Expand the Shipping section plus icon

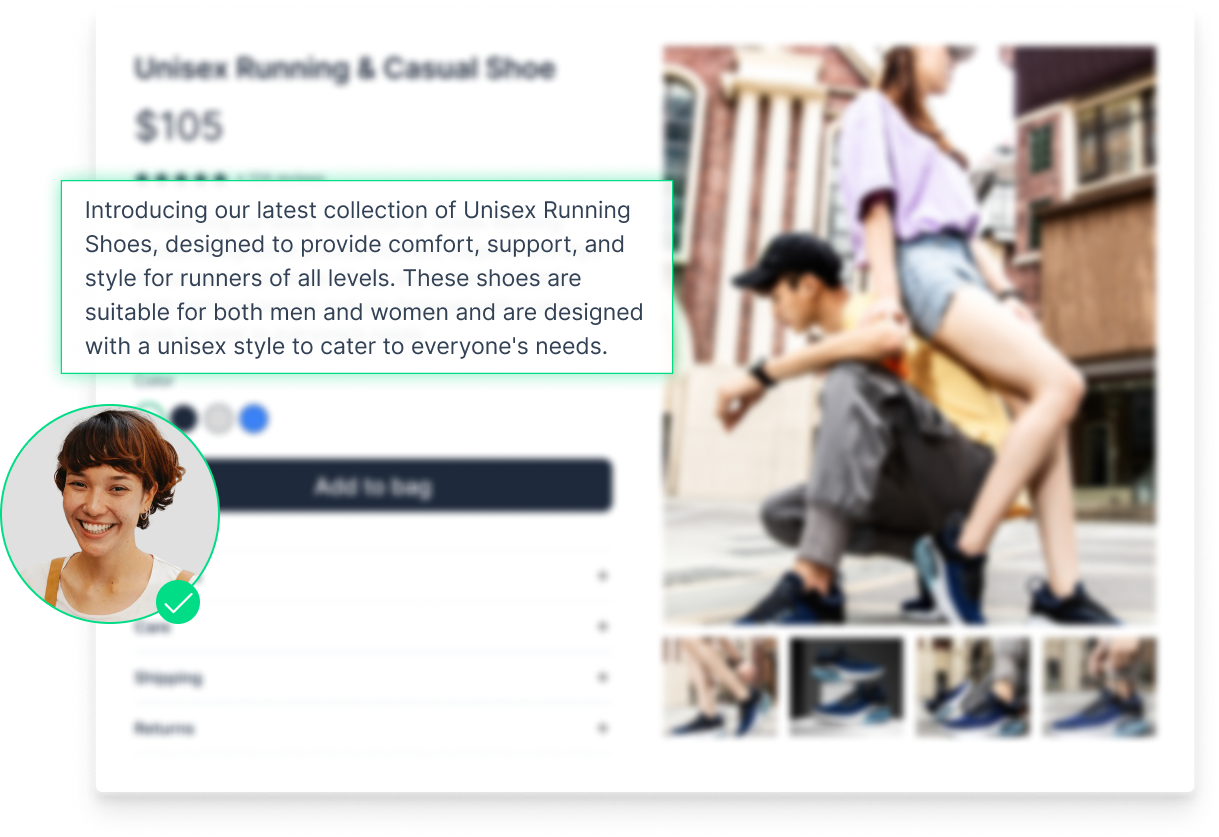coord(602,677)
